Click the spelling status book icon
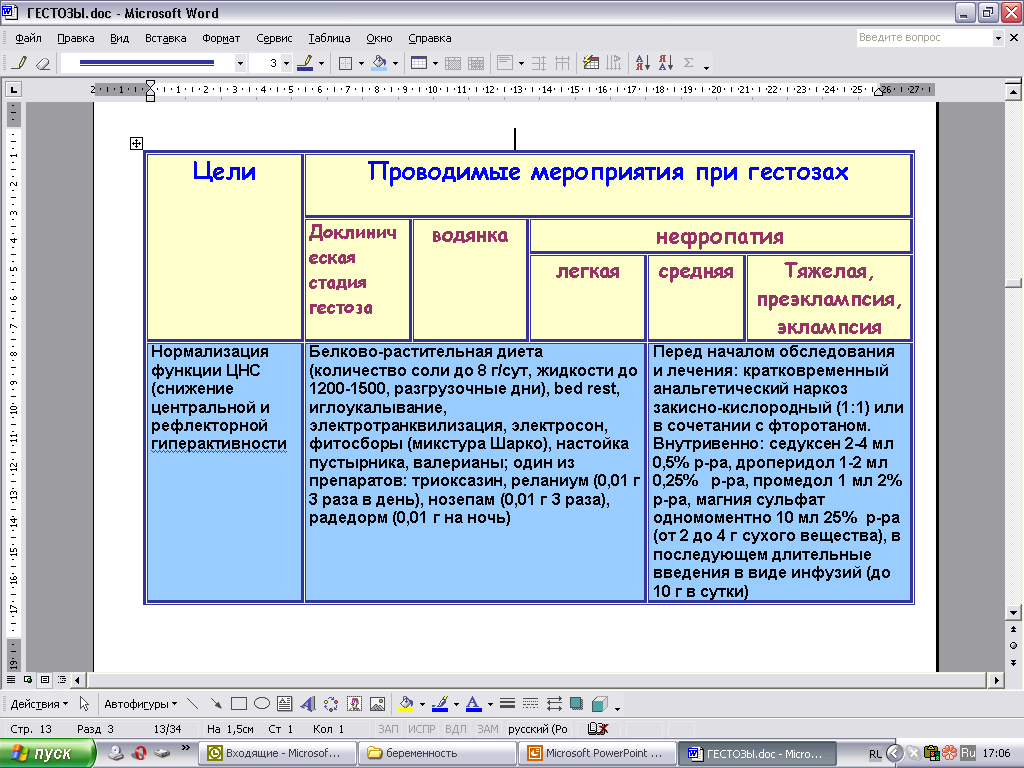The width and height of the screenshot is (1024, 768). tap(598, 728)
